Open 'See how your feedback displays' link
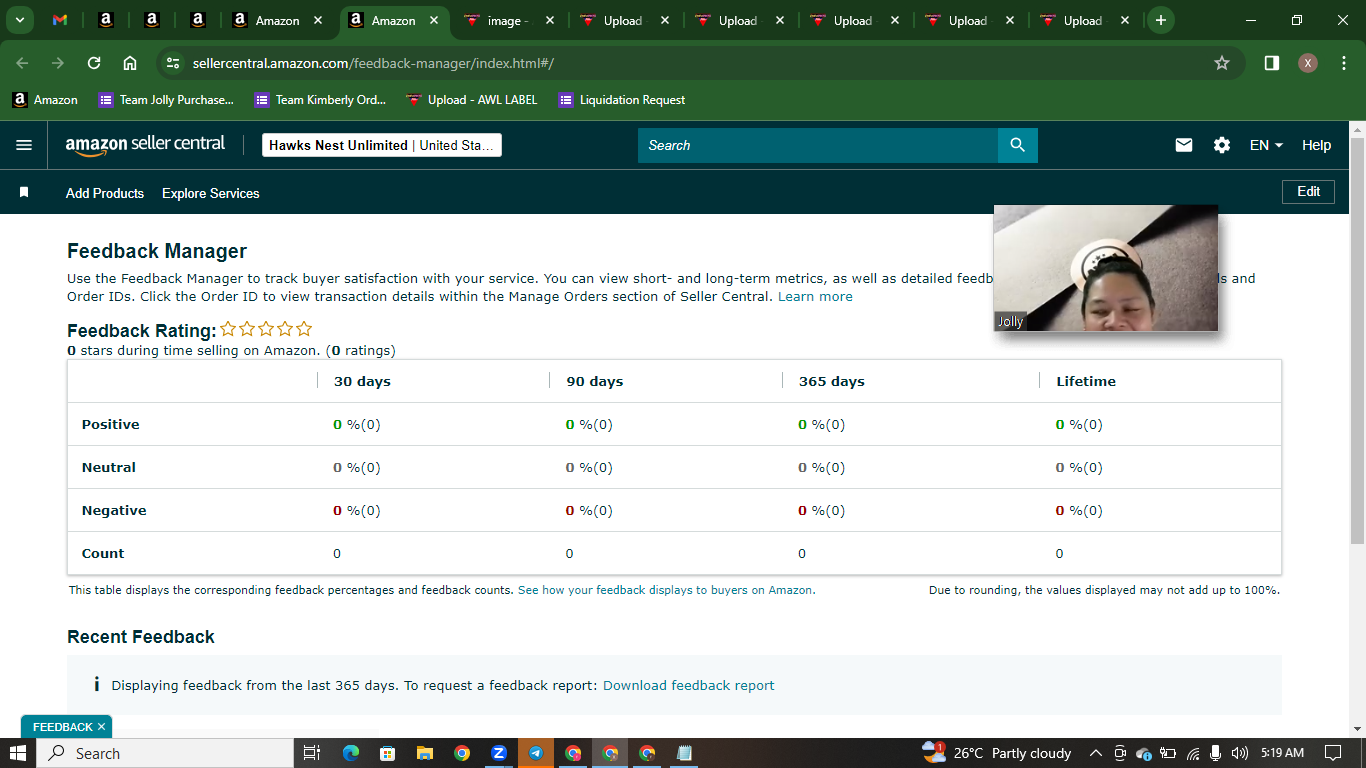The height and width of the screenshot is (768, 1366). click(666, 590)
